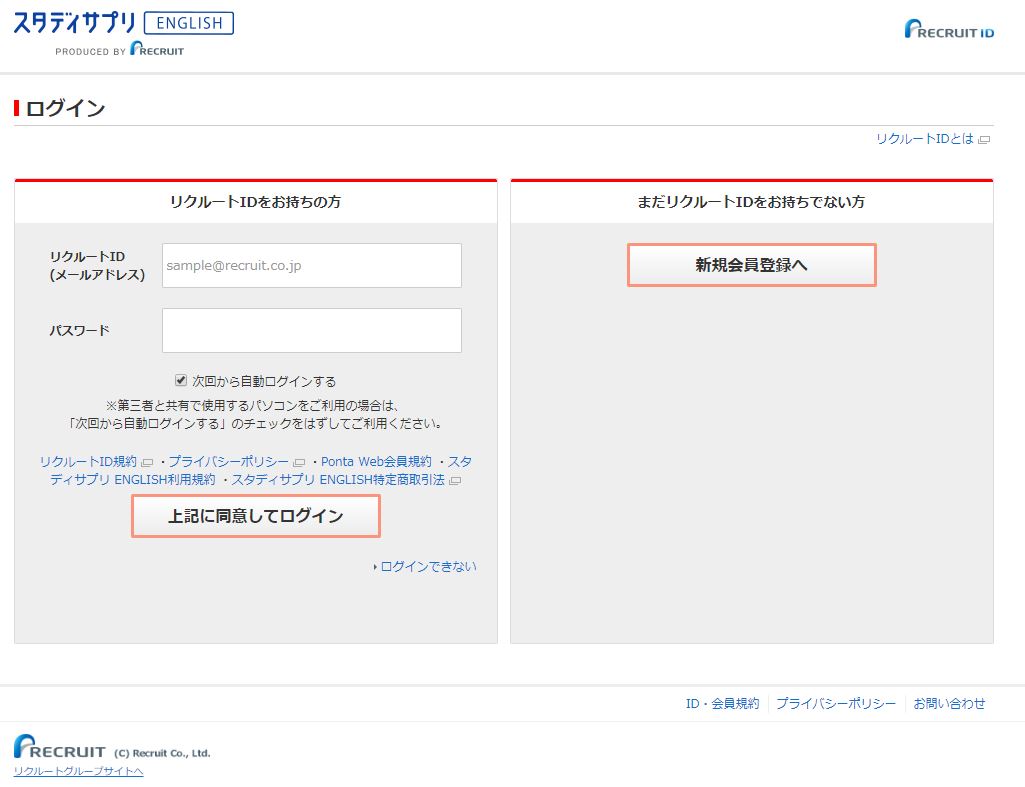The height and width of the screenshot is (787, 1025).
Task: Click external-link icon beside リクルートIDとは
Action: [984, 140]
